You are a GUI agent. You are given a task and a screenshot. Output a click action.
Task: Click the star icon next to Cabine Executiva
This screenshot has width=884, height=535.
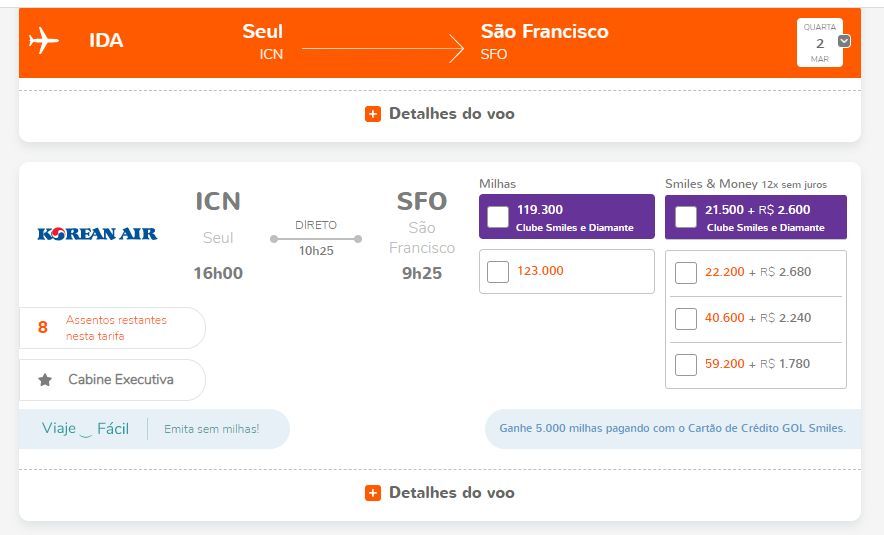[45, 380]
